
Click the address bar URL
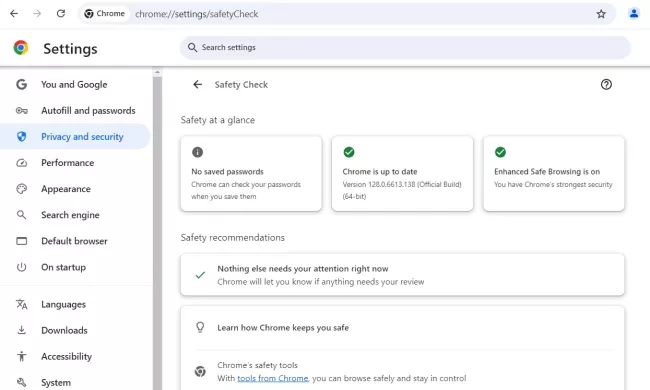point(196,14)
